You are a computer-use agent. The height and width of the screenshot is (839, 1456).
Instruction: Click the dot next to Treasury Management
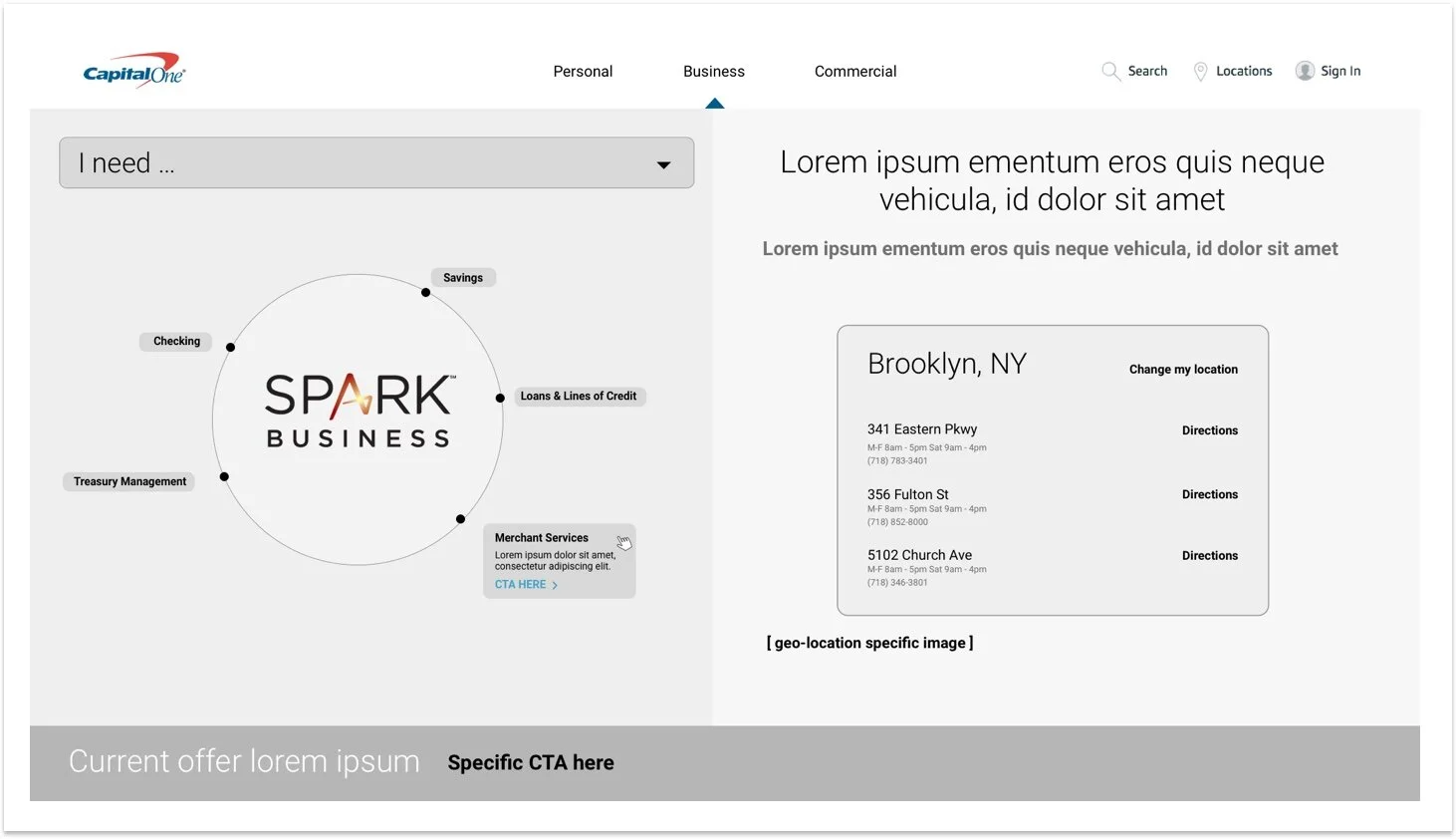[x=224, y=477]
